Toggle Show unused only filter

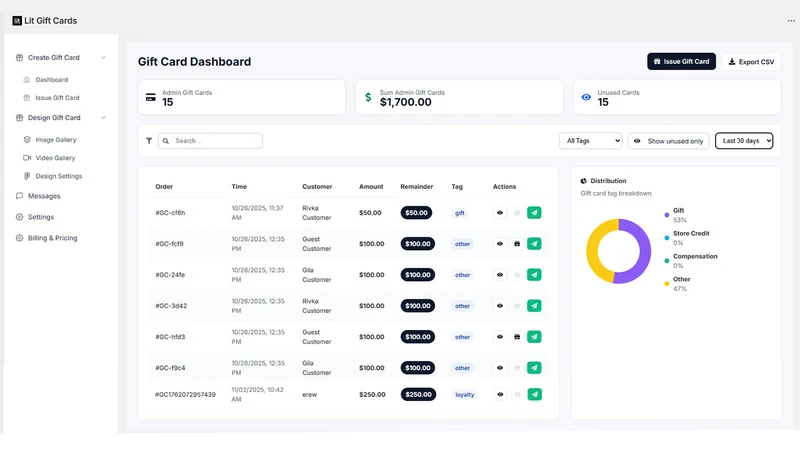point(668,141)
